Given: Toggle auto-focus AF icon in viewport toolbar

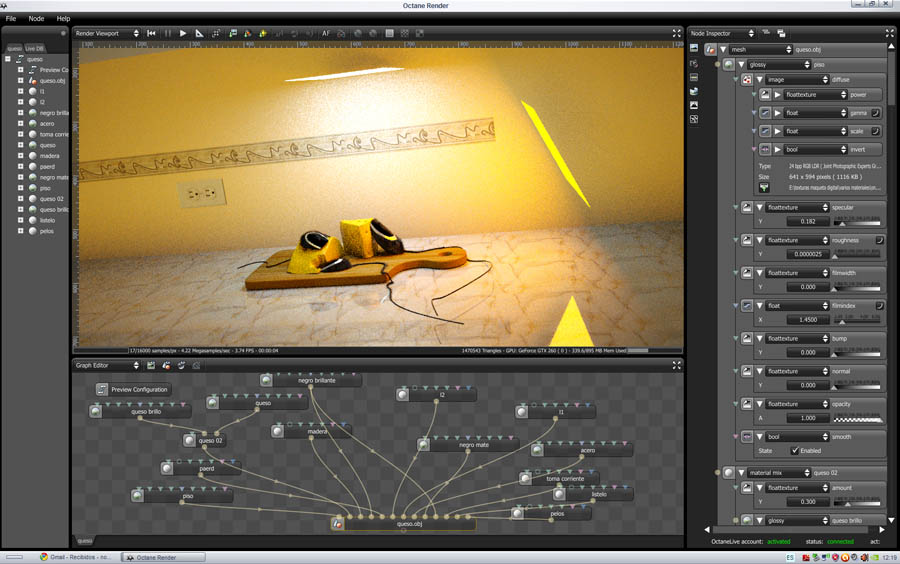Looking at the screenshot, I should point(326,33).
